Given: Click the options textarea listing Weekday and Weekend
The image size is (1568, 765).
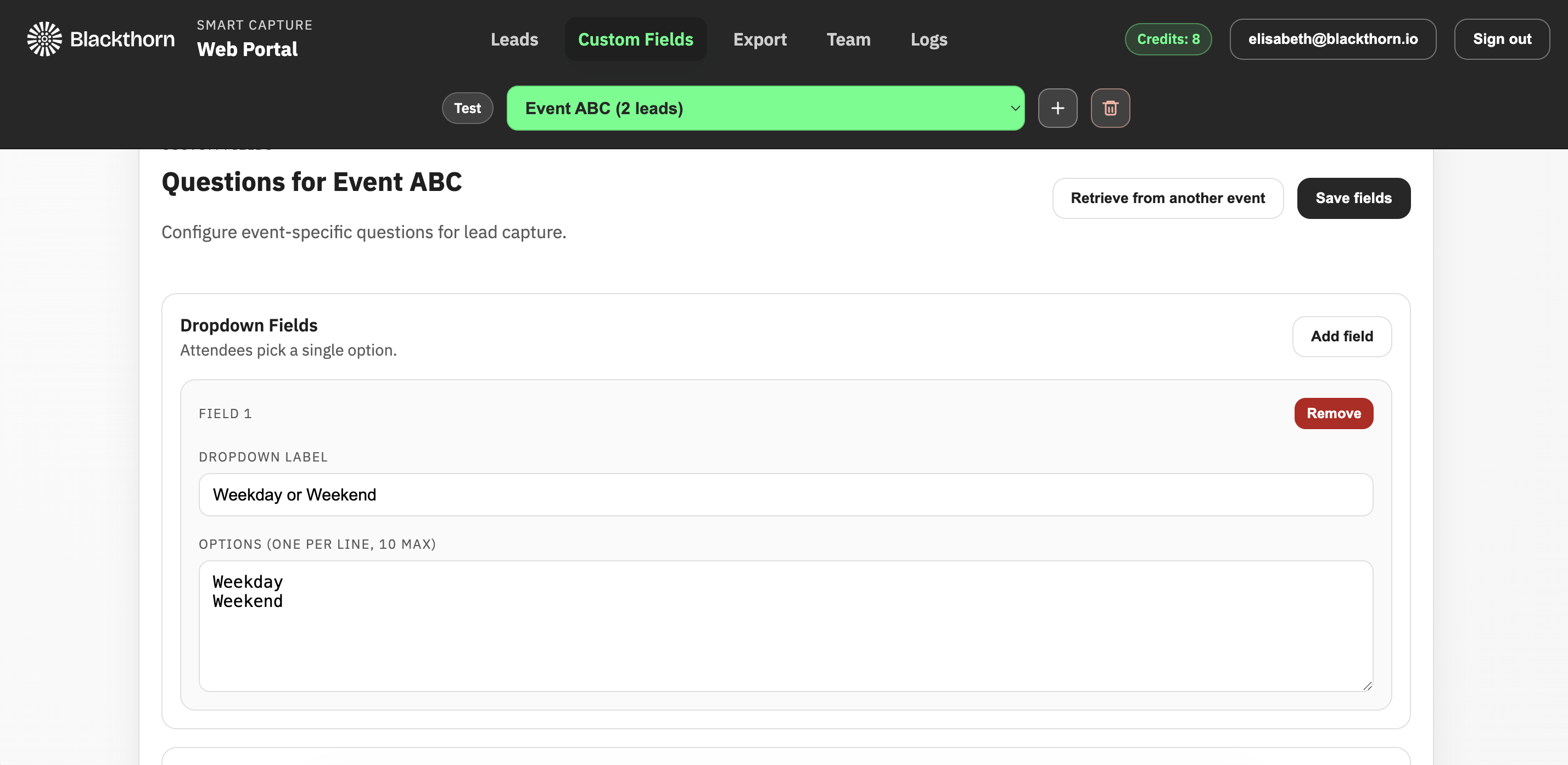Looking at the screenshot, I should [785, 627].
